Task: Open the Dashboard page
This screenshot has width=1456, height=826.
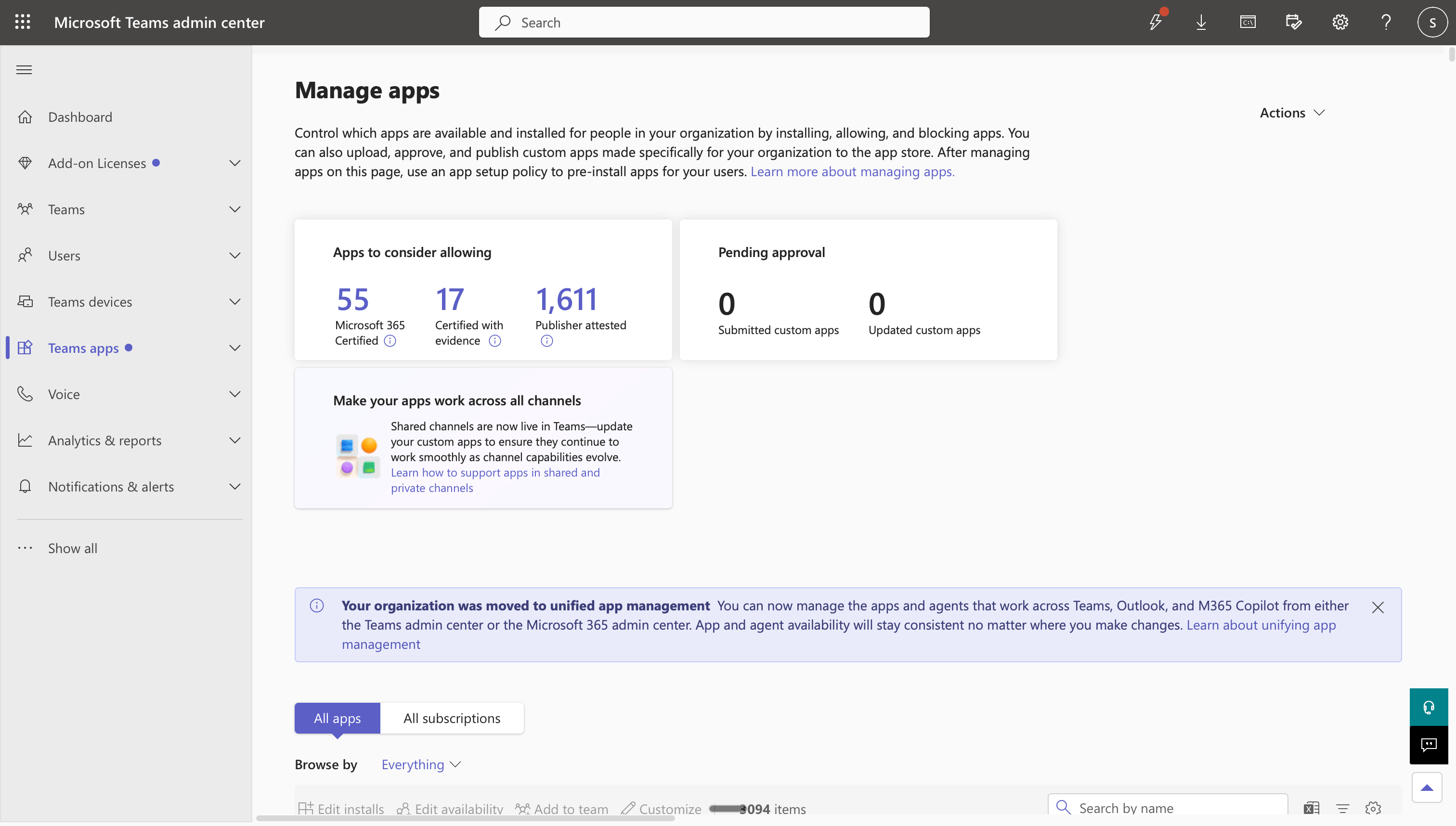Action: [80, 116]
